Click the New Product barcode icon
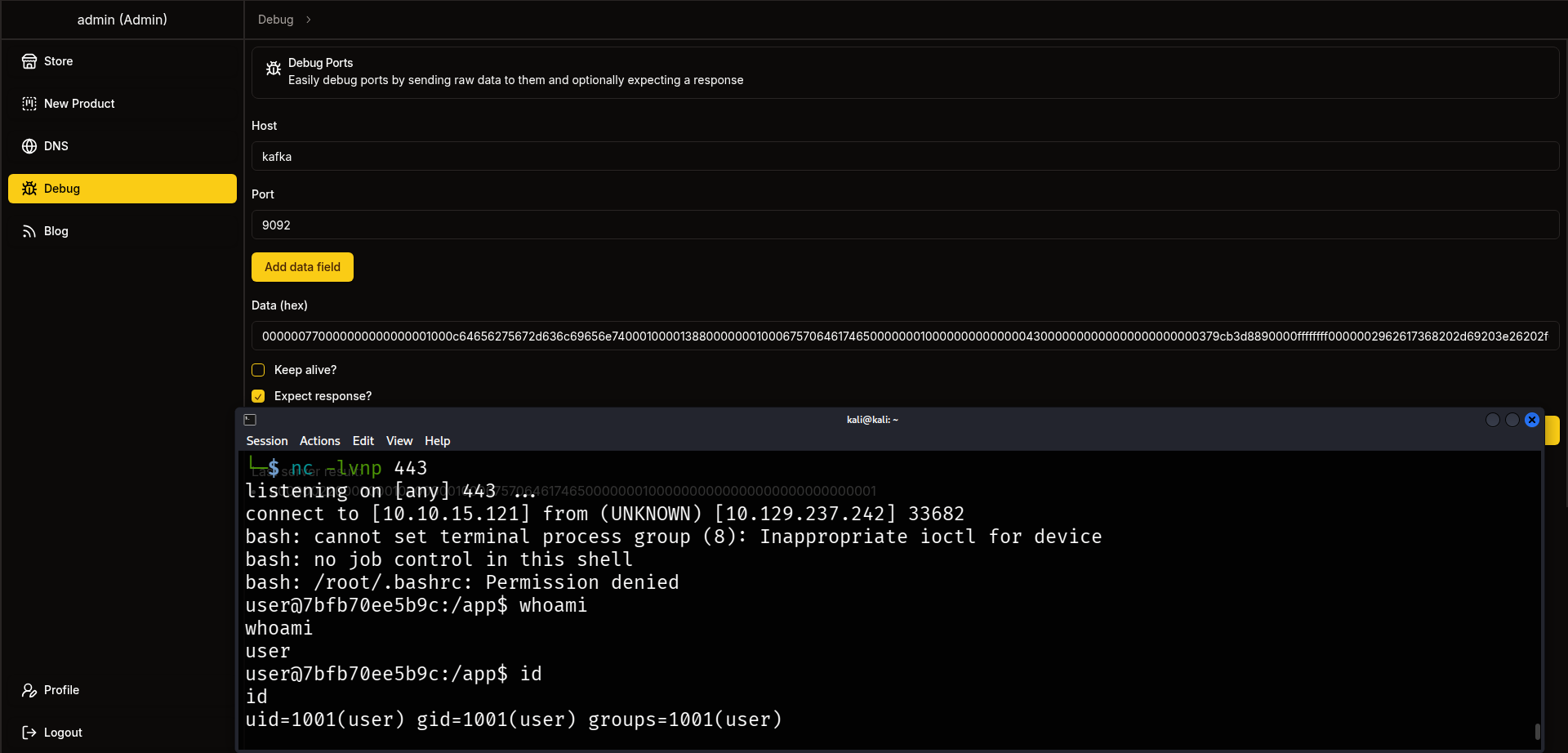Screen dimensions: 1568x753 click(x=29, y=104)
